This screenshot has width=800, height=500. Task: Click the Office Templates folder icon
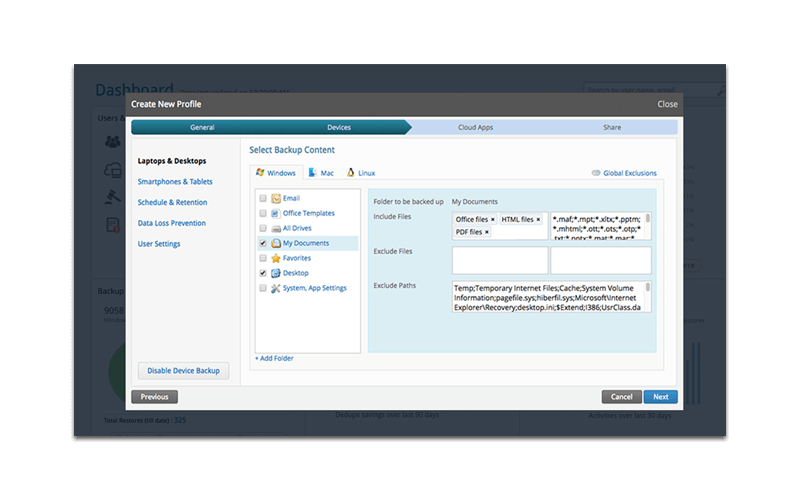(x=276, y=213)
